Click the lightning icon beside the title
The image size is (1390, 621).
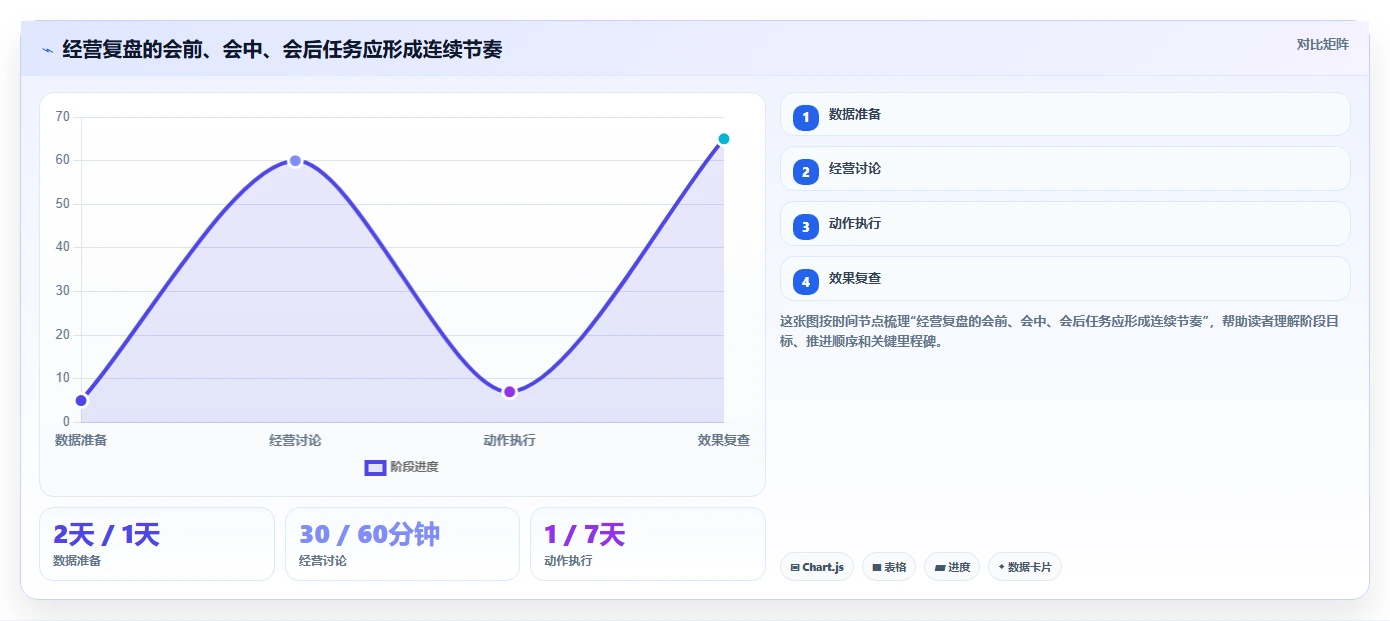[x=47, y=50]
